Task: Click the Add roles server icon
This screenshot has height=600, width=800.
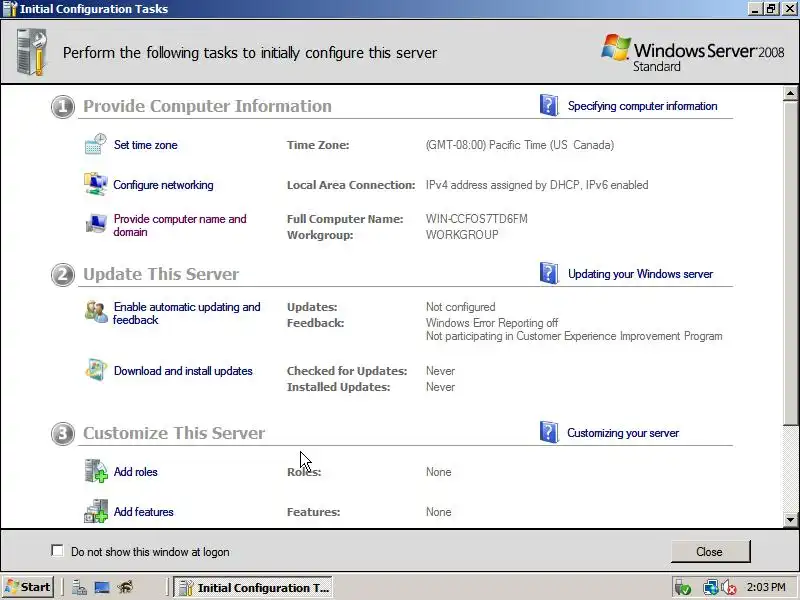Action: [95, 470]
